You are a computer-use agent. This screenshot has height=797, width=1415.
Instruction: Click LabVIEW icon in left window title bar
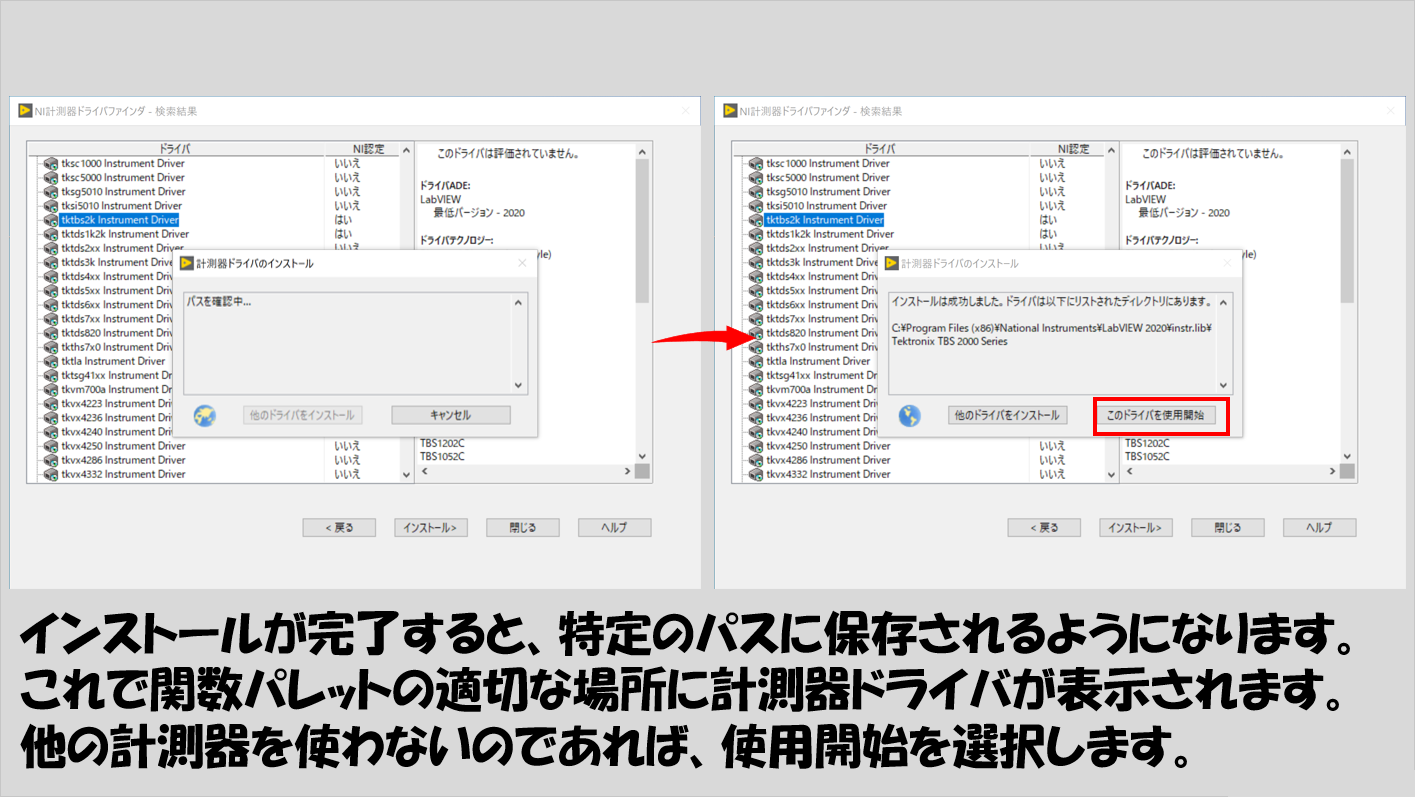click(x=26, y=110)
